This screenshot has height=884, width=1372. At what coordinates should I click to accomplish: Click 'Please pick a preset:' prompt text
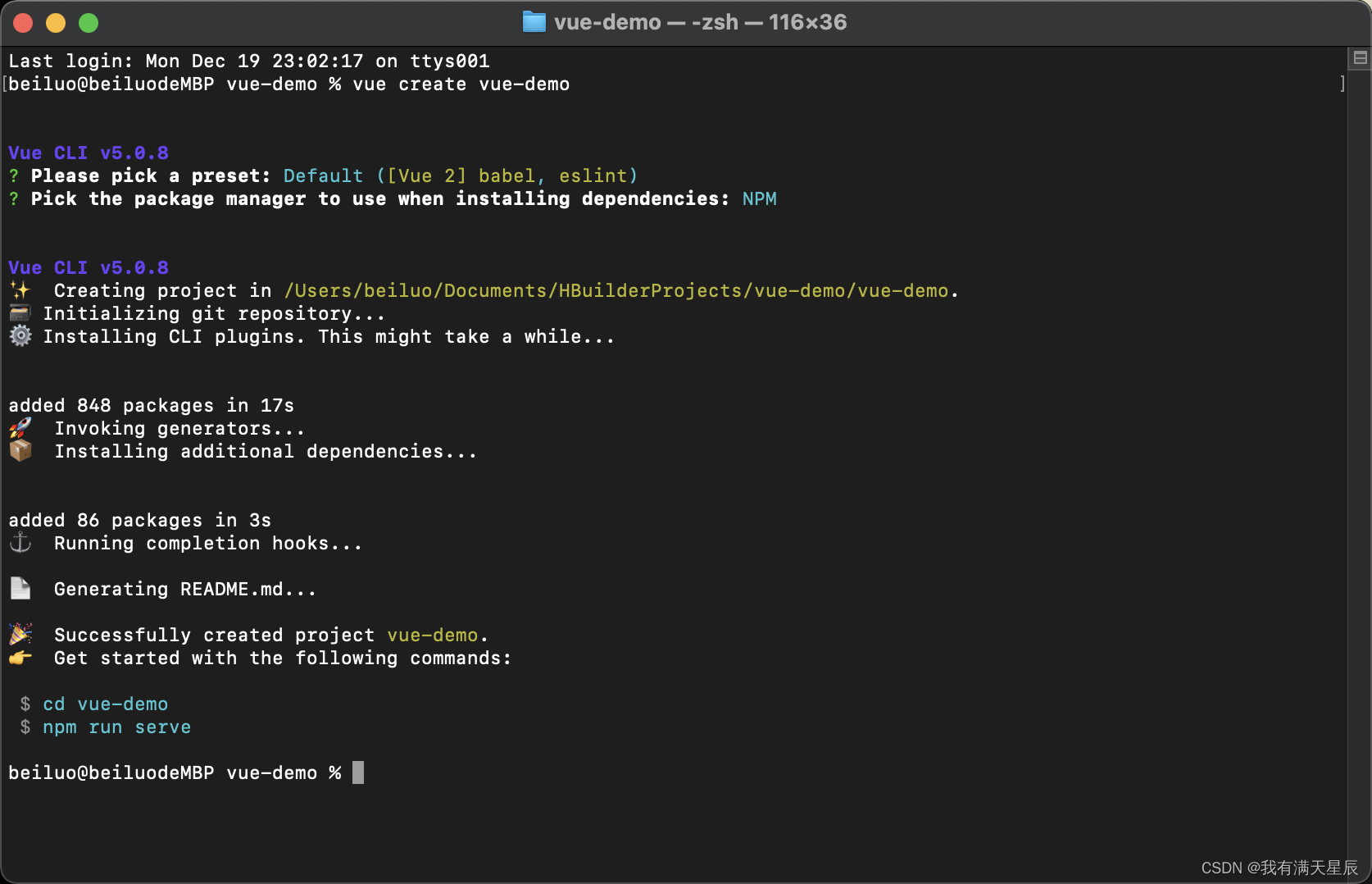point(150,175)
